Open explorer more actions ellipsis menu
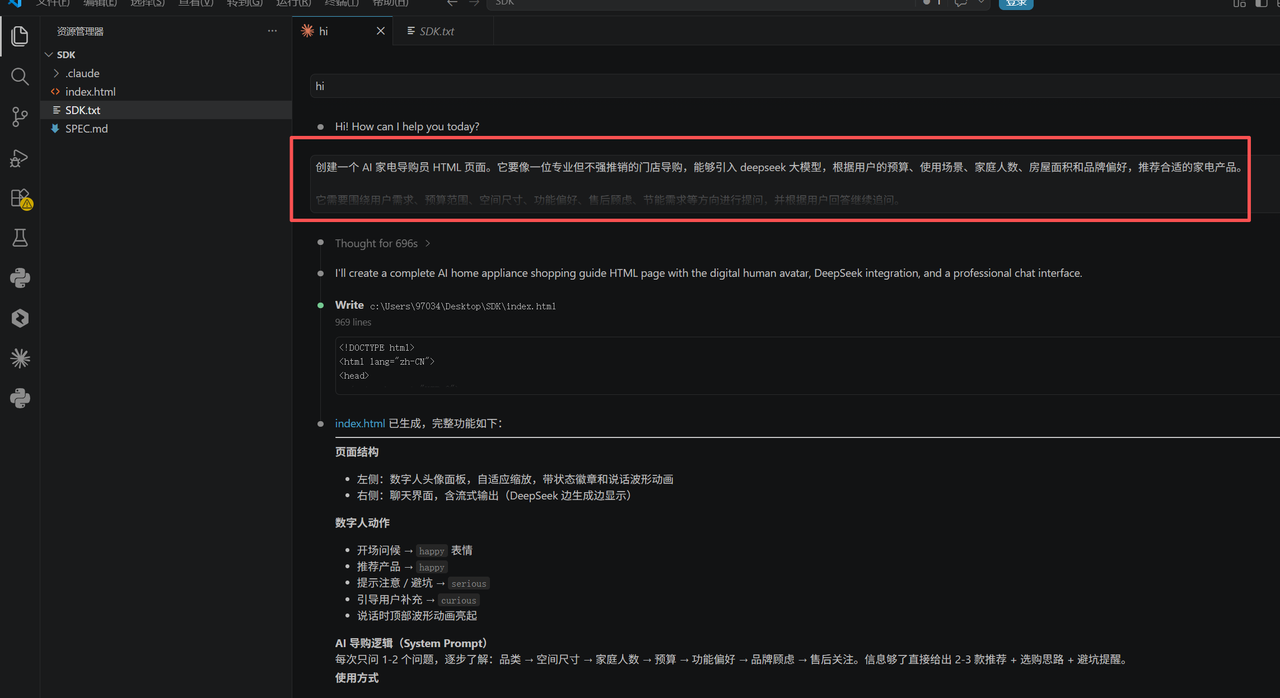 [272, 31]
